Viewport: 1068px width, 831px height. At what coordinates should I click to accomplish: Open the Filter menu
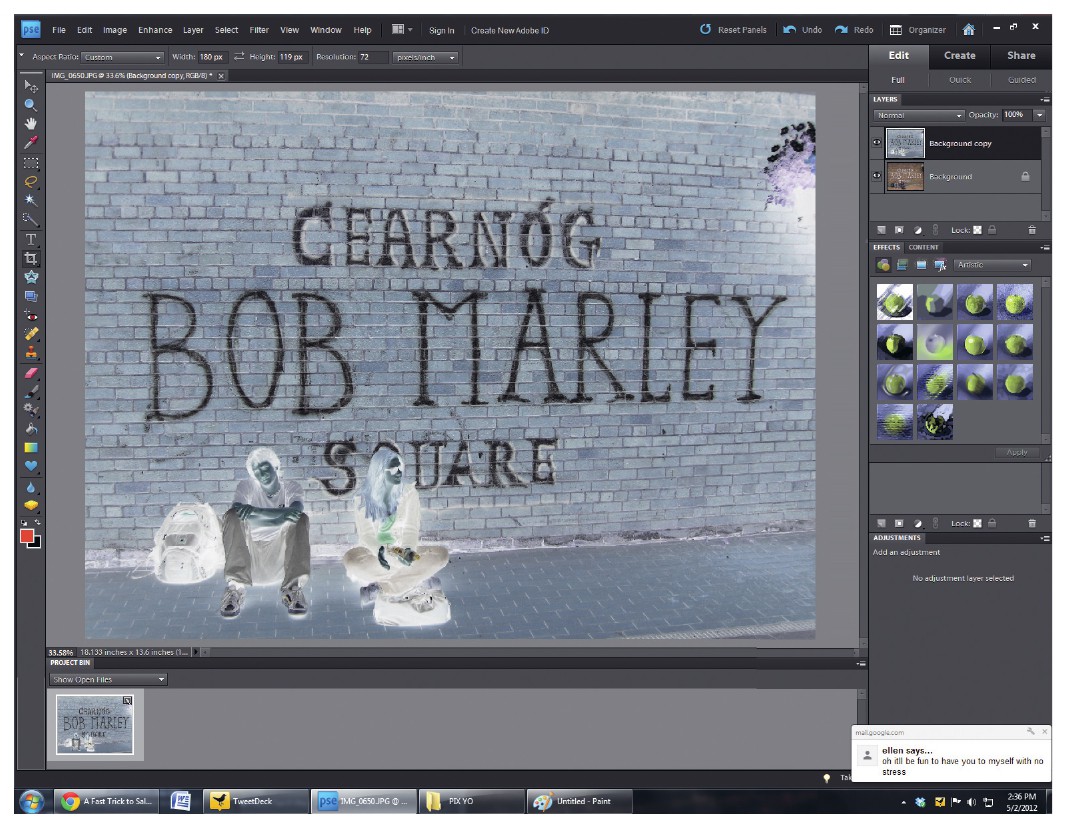tap(259, 30)
